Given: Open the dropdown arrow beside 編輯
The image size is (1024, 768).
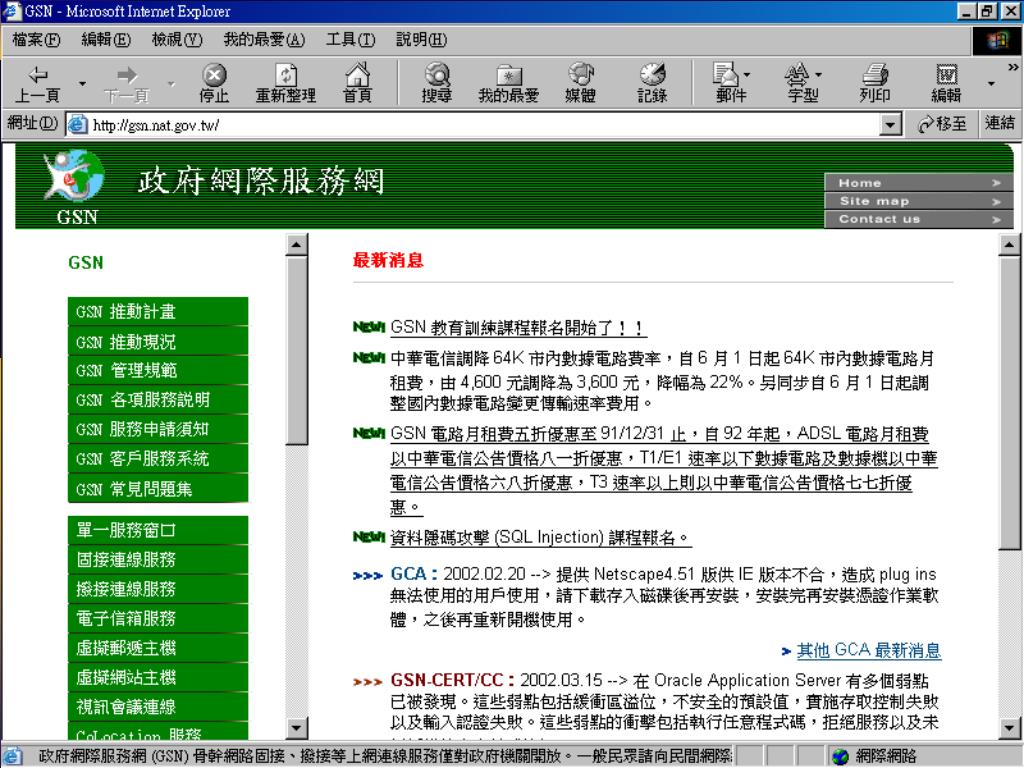Looking at the screenshot, I should [x=991, y=84].
